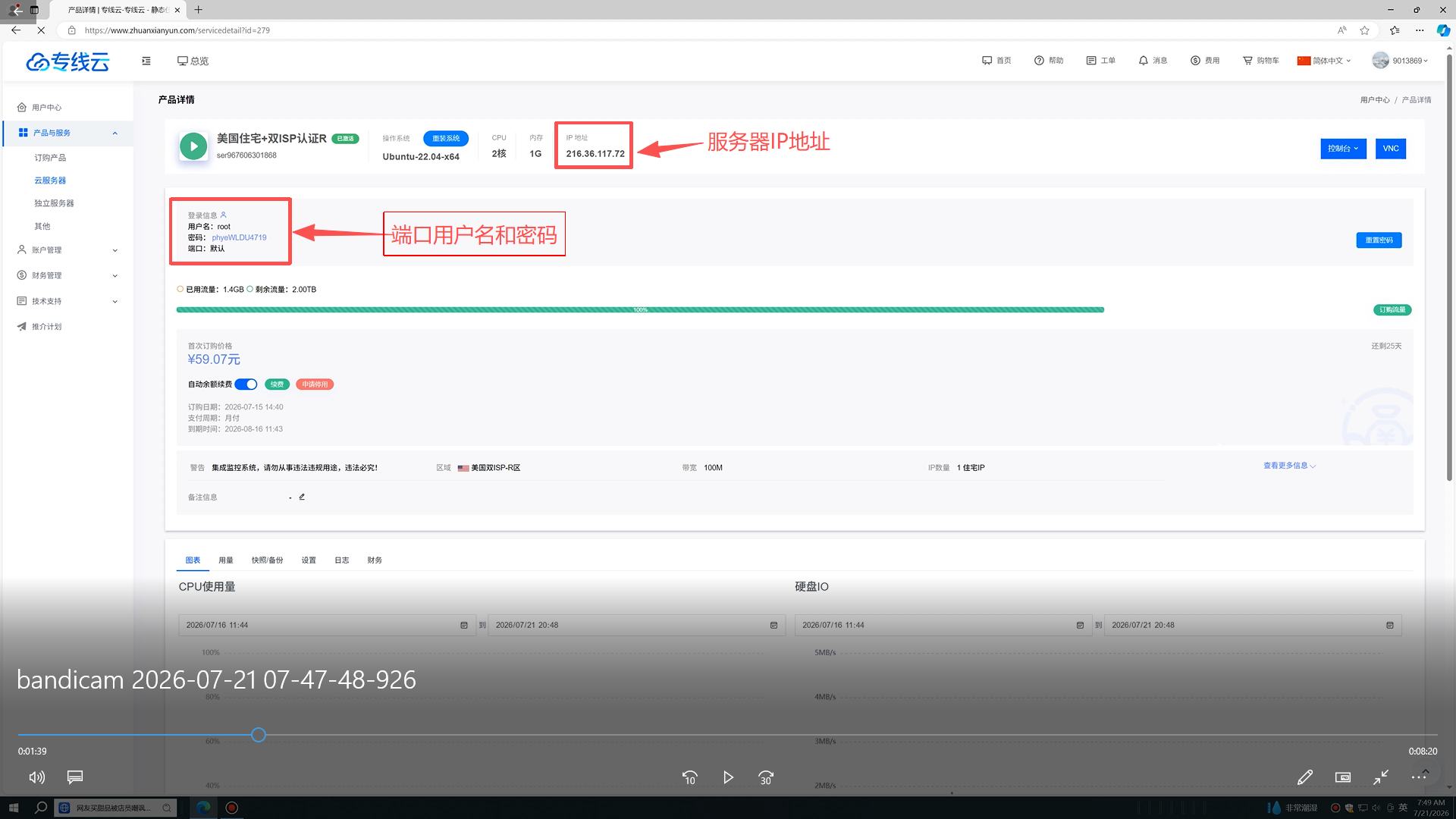Open video captions icon
Image resolution: width=1456 pixels, height=819 pixels.
(x=75, y=777)
